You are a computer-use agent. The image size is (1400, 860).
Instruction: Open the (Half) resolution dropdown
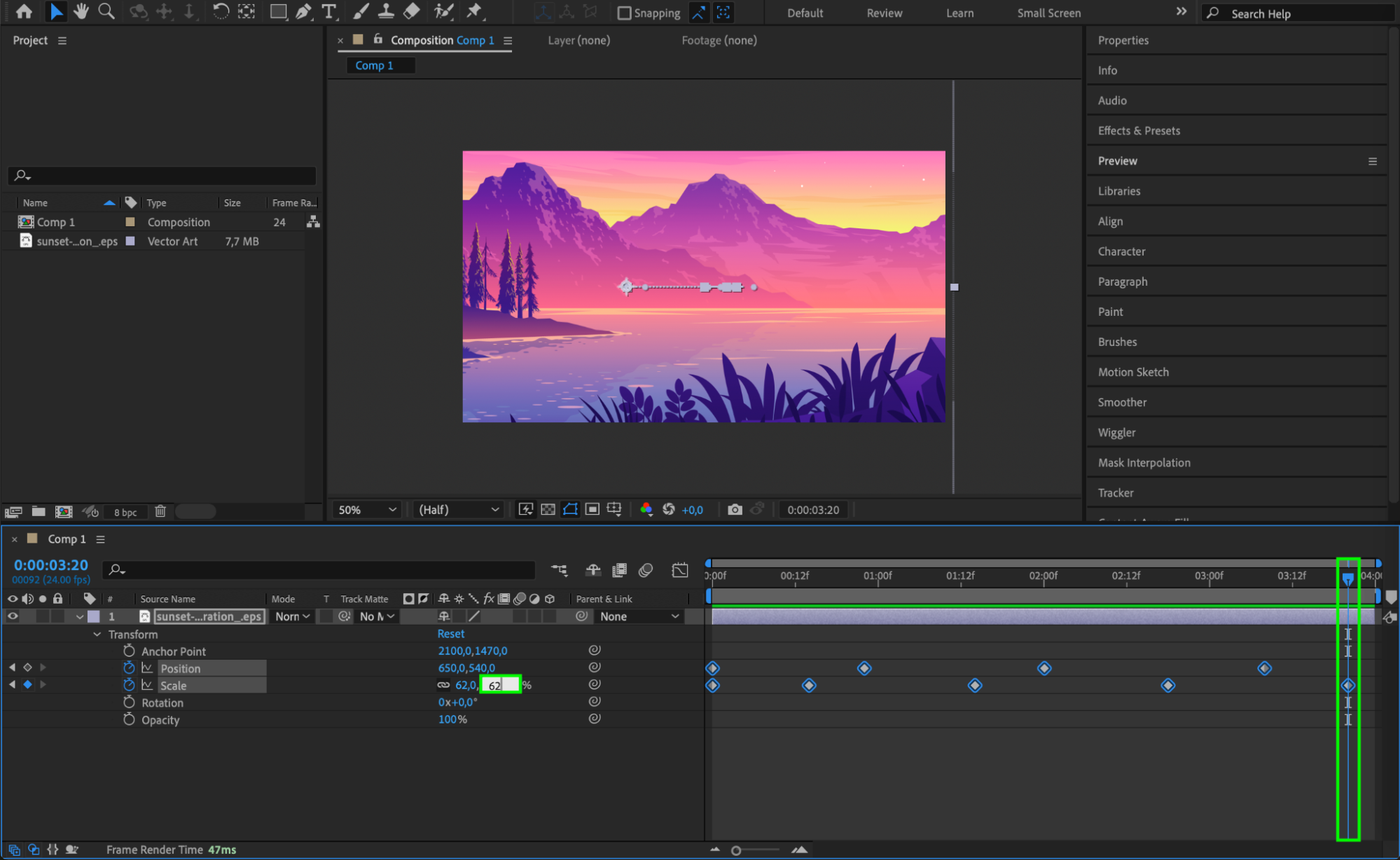pos(459,510)
